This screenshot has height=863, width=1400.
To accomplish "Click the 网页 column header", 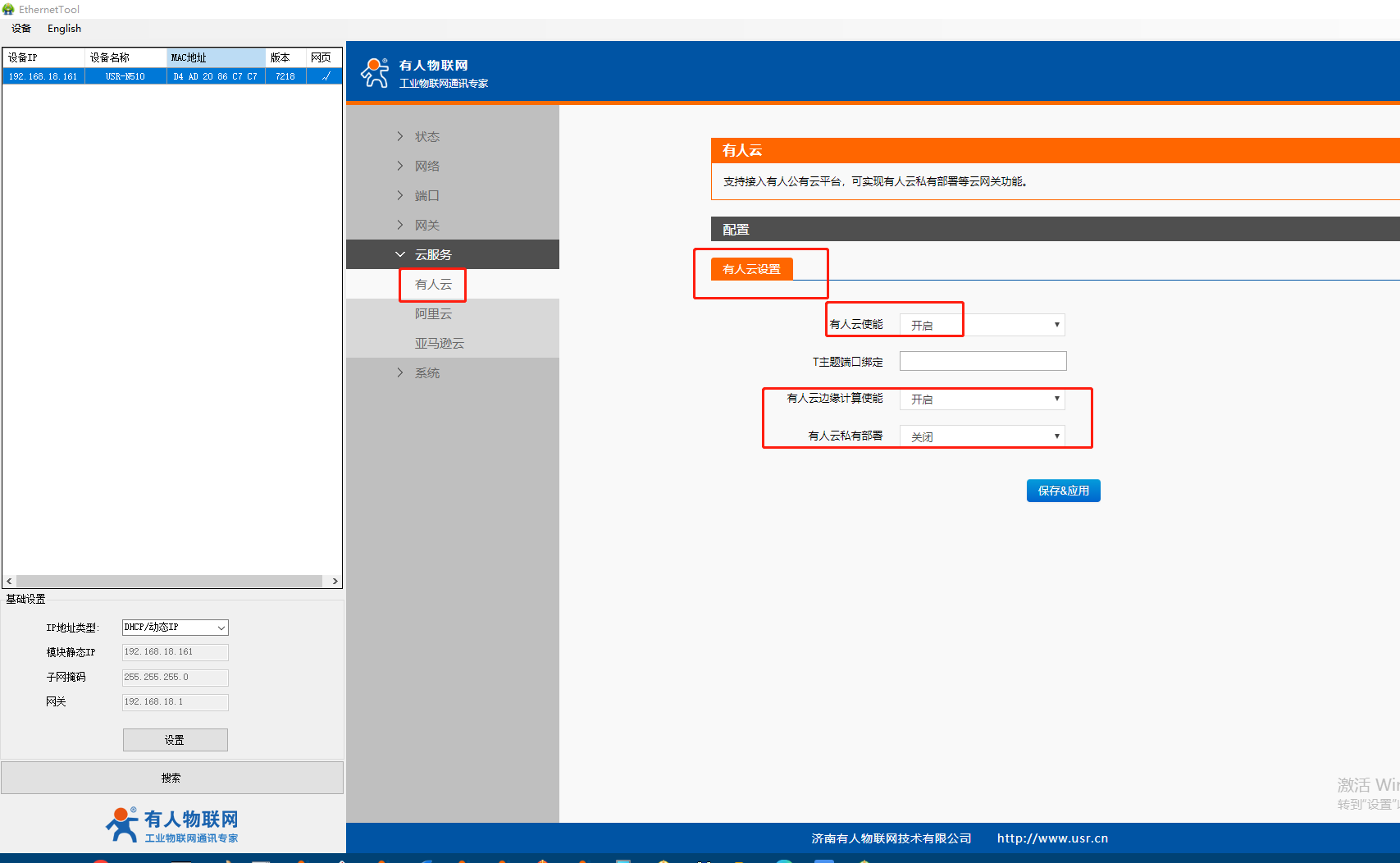I will coord(324,57).
